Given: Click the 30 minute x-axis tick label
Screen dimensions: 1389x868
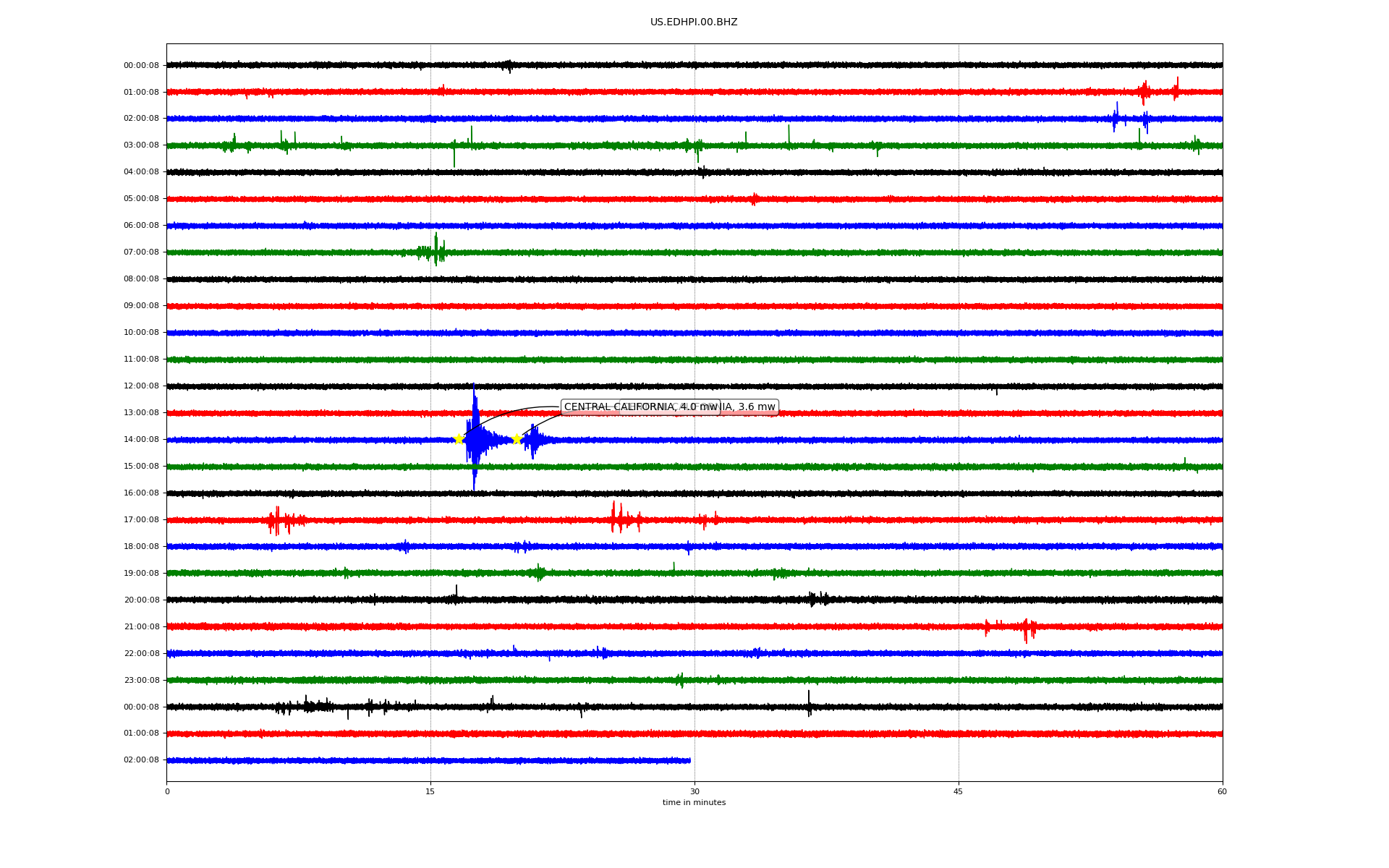Looking at the screenshot, I should pyautogui.click(x=694, y=791).
